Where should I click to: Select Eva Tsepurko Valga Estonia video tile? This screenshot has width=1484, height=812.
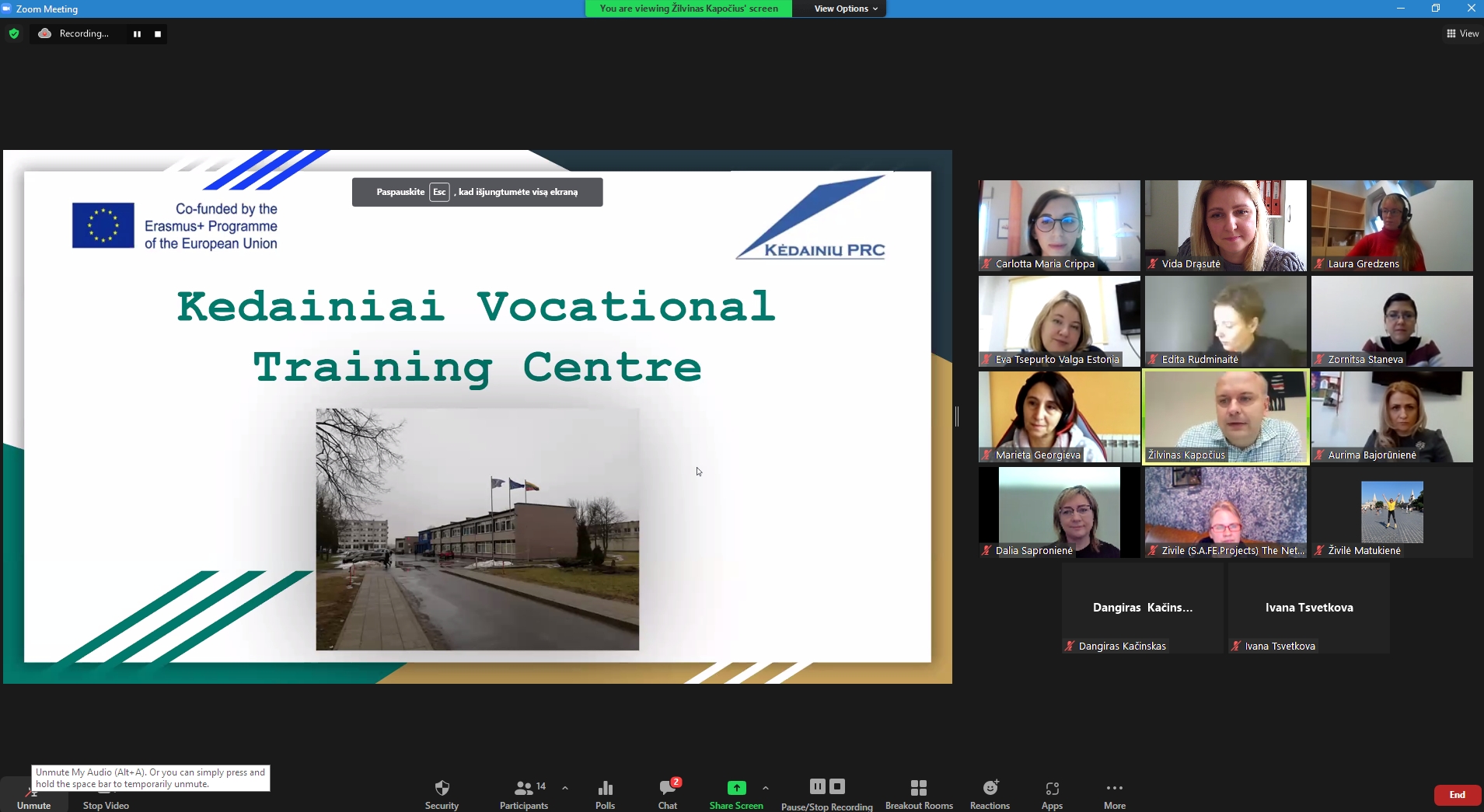tap(1060, 321)
